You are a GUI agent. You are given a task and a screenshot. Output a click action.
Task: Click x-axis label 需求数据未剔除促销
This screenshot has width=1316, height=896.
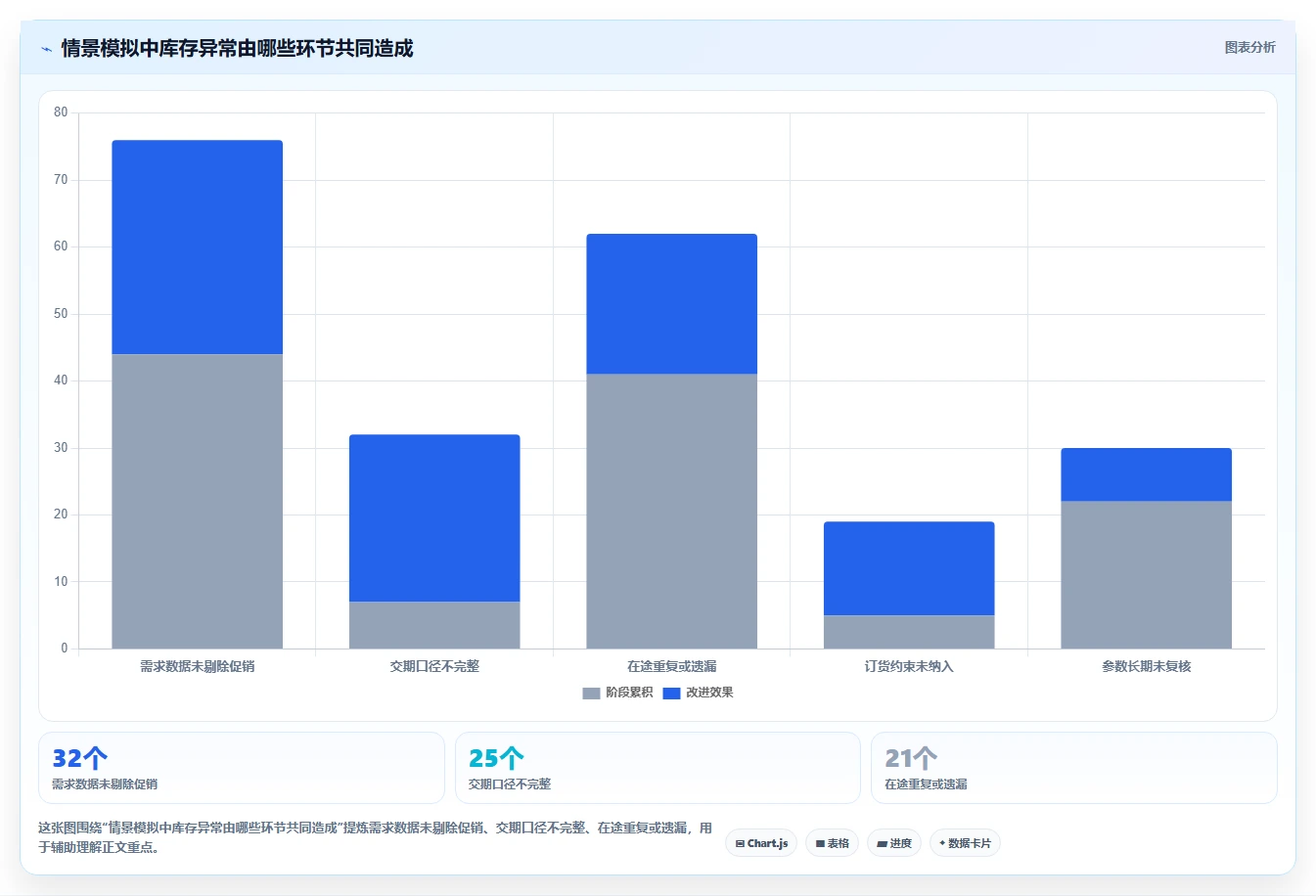click(198, 666)
